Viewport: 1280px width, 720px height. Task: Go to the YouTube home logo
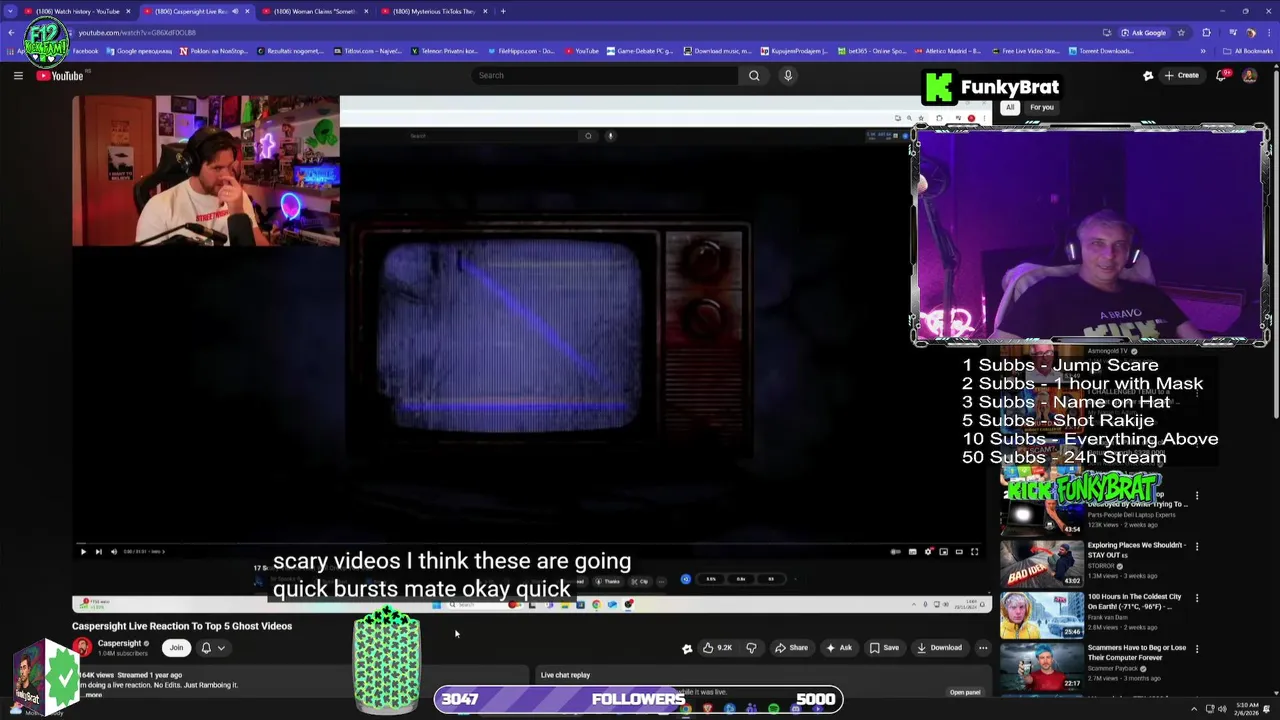(x=60, y=75)
